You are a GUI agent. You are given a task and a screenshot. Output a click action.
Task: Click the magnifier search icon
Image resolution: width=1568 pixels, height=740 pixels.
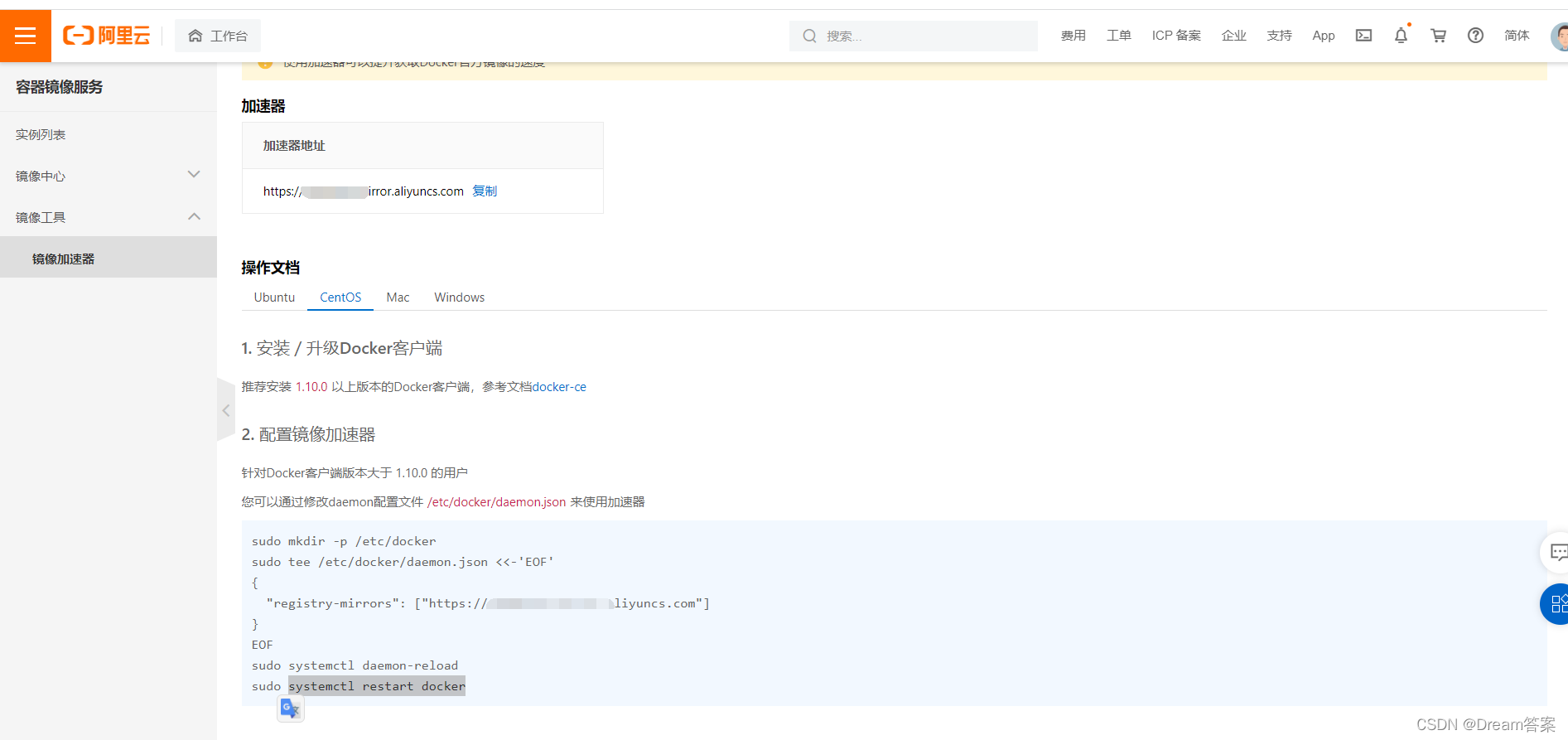pos(809,36)
